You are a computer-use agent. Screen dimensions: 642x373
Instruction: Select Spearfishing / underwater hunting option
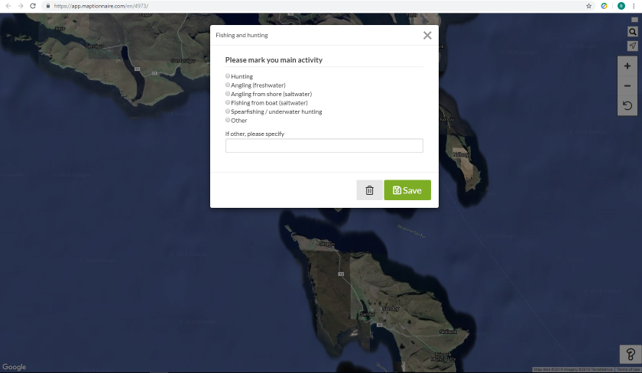tap(228, 111)
